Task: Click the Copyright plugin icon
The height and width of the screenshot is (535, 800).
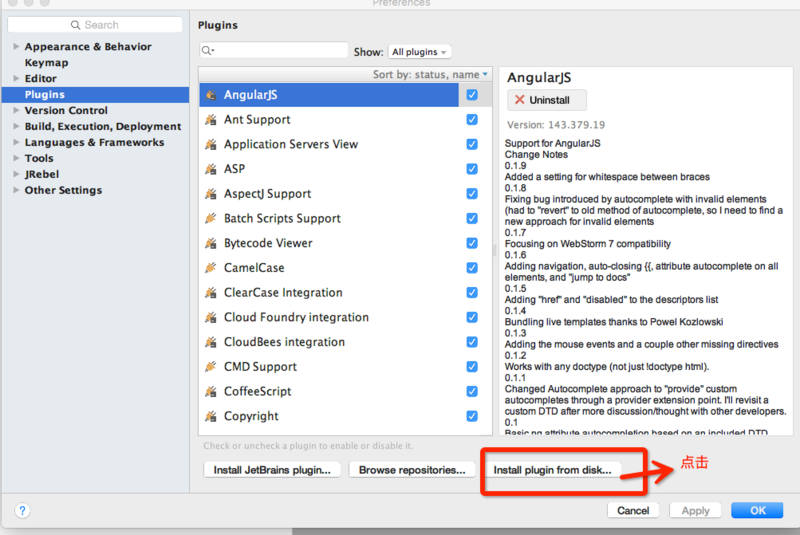Action: [211, 416]
